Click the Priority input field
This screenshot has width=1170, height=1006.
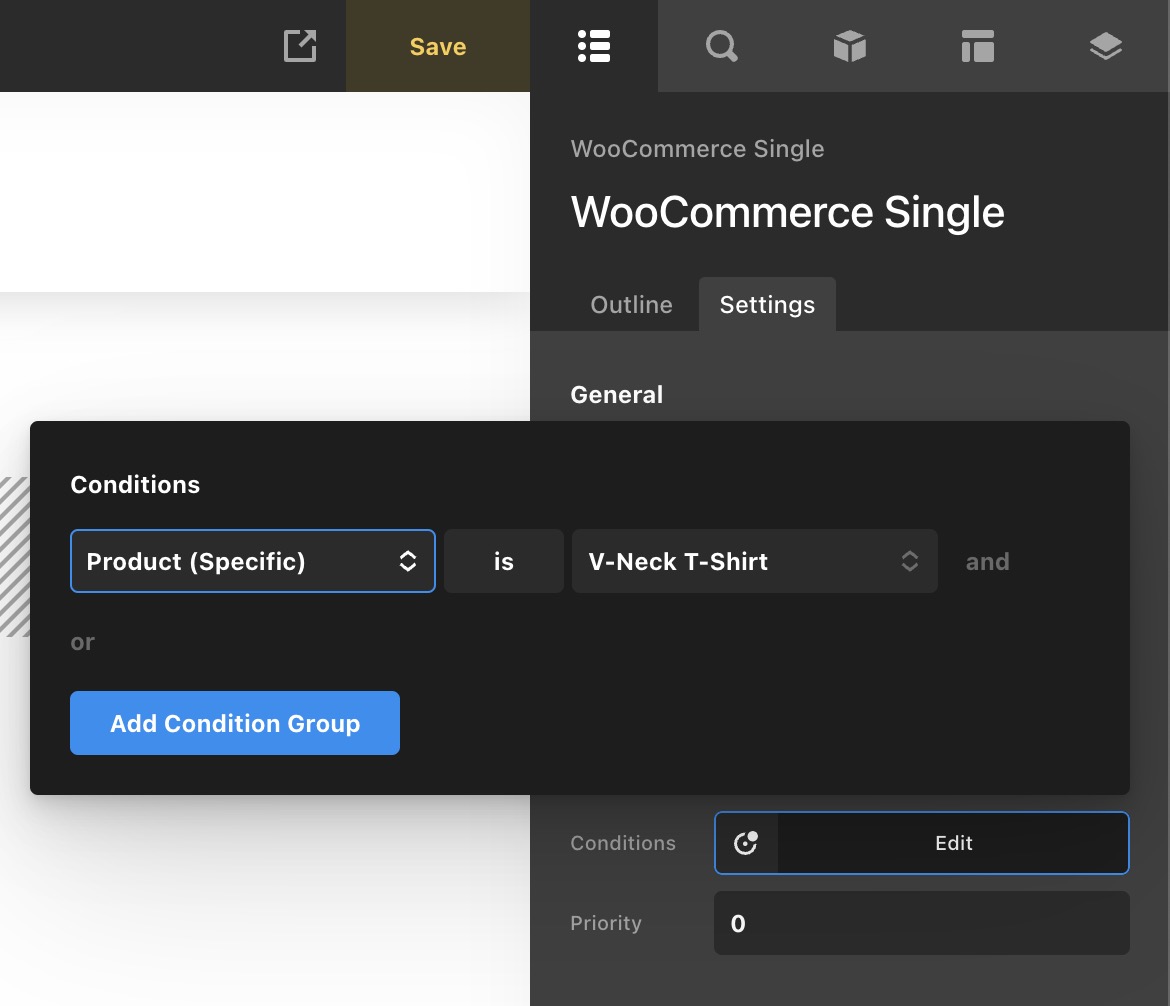click(921, 923)
